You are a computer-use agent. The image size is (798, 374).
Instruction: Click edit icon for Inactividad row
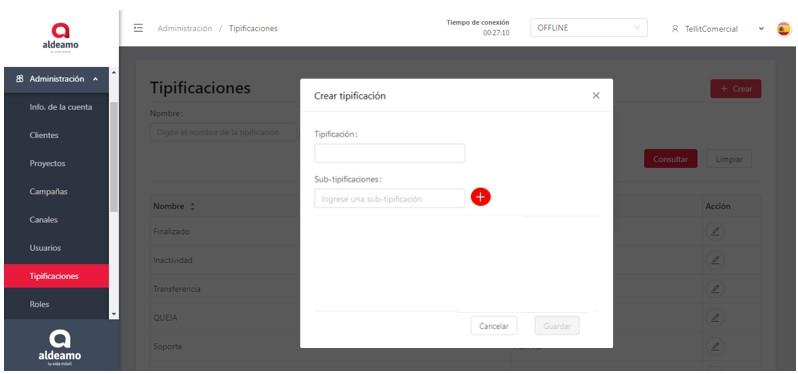[x=715, y=260]
